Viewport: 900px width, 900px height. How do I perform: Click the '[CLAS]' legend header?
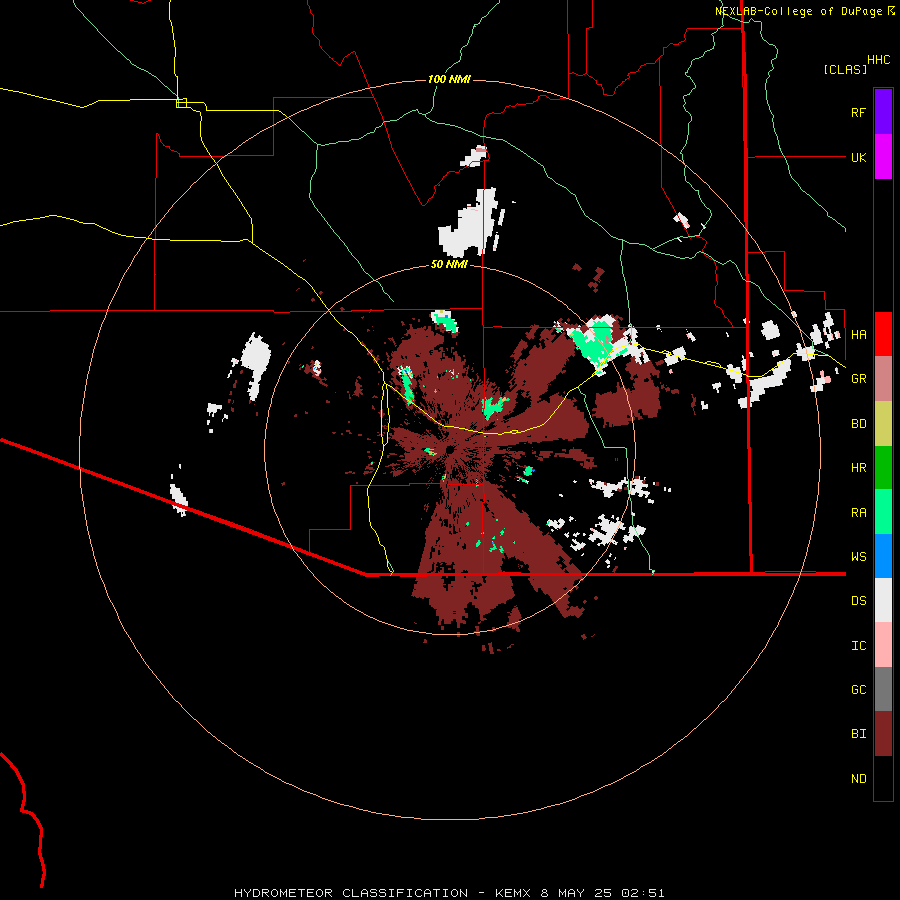pos(845,69)
